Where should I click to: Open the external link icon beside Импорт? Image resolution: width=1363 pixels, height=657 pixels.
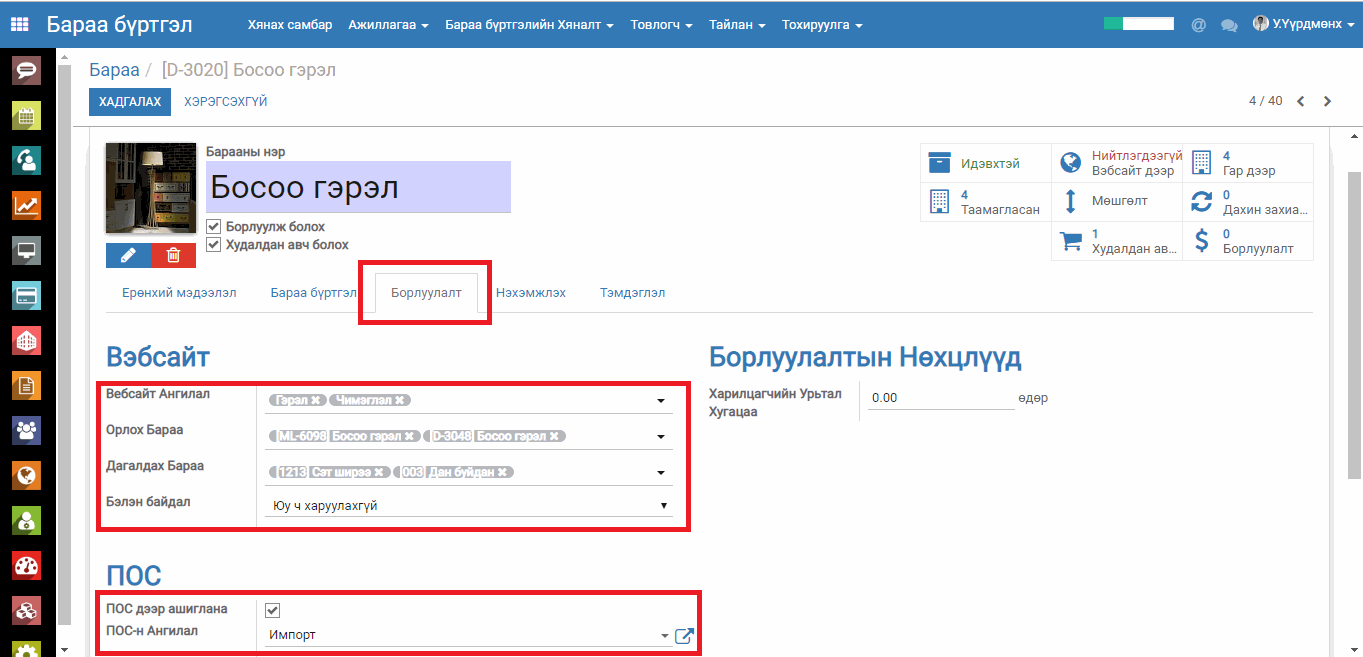[x=684, y=636]
